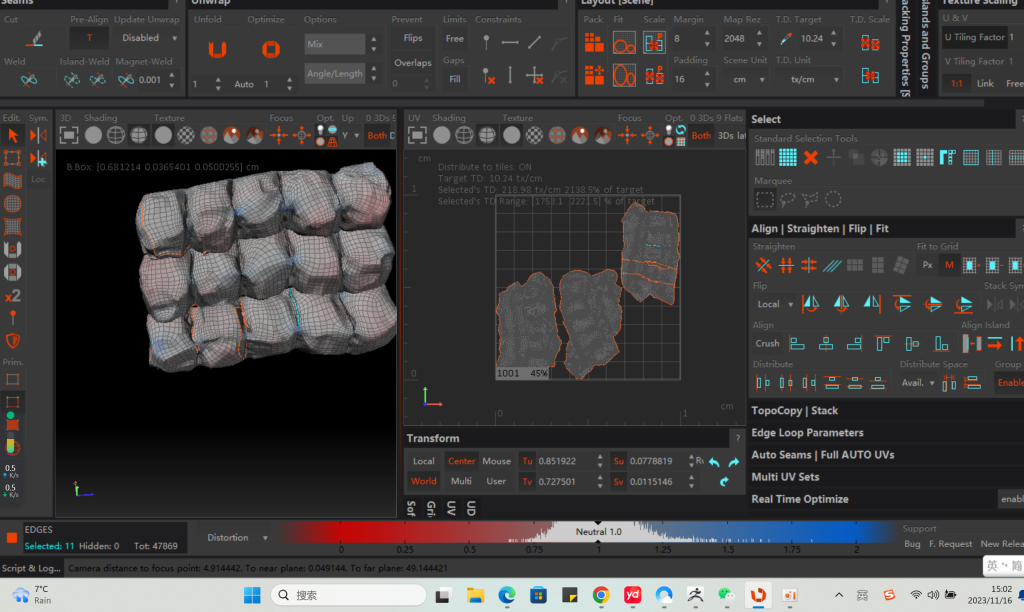Screen dimensions: 1024x612
Task: Click the horizontal edge constraint icon
Action: (510, 42)
